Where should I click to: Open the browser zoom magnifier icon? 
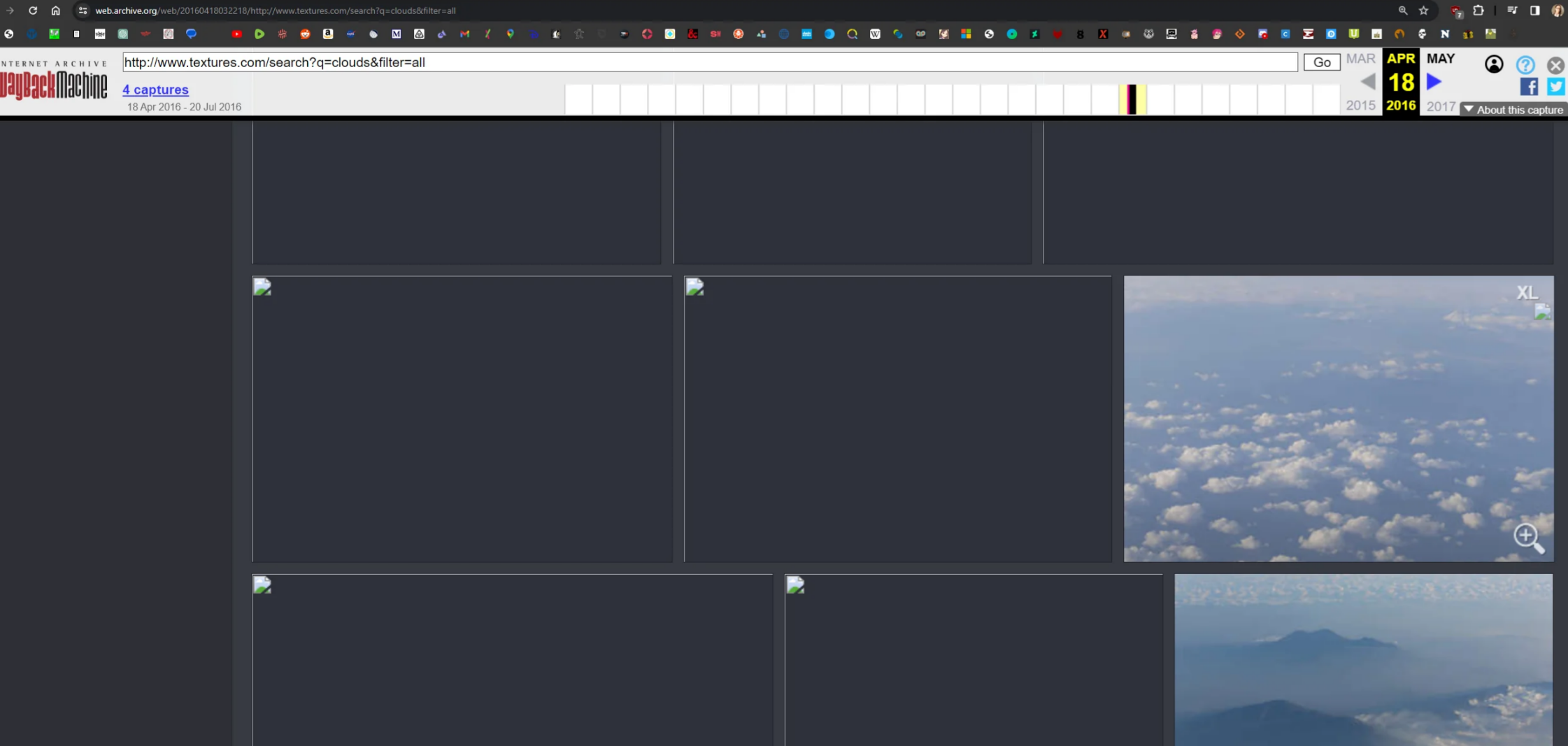pos(1402,10)
